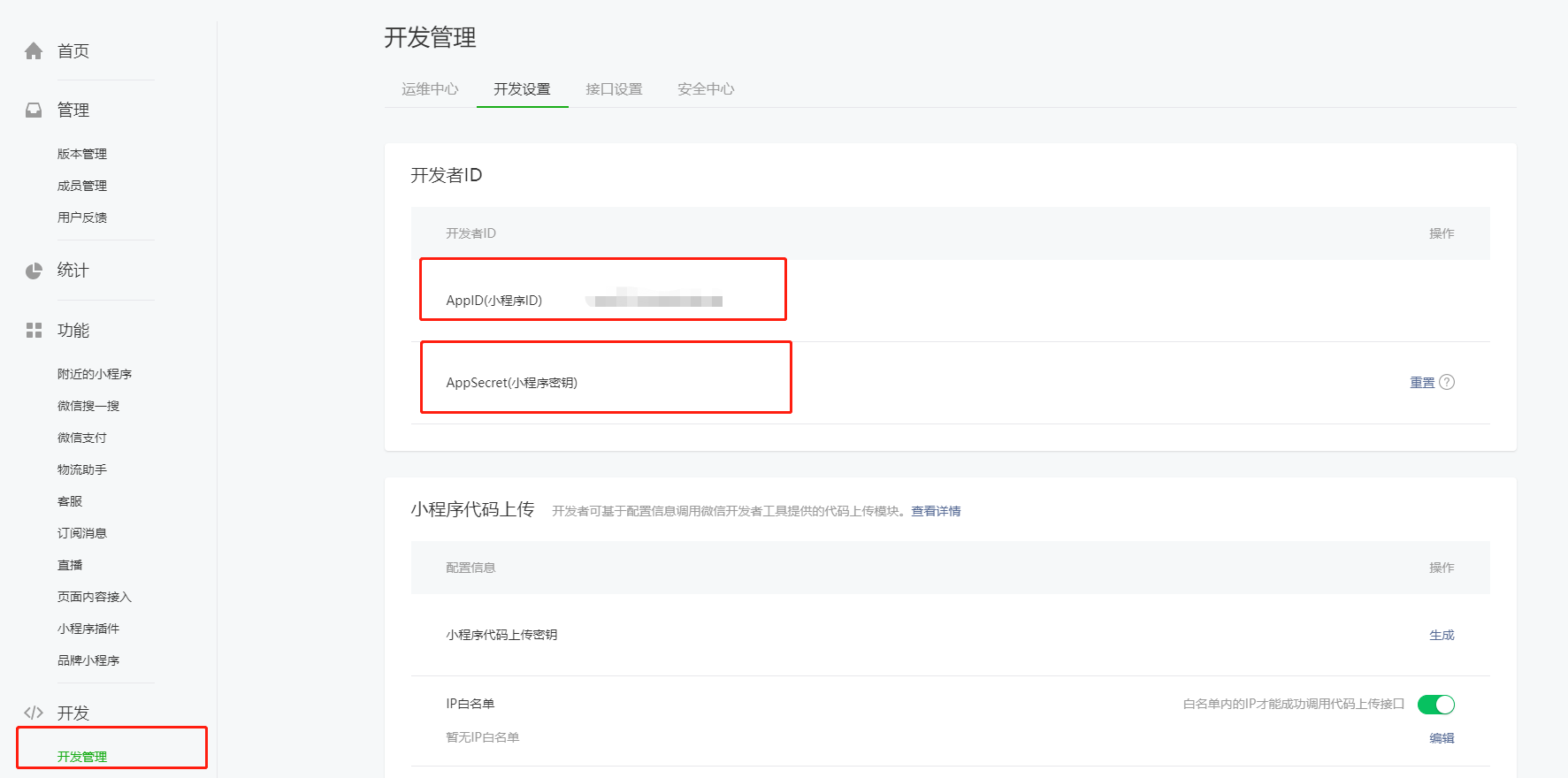Click the 小程序代码上传密钥 row label
This screenshot has width=1568, height=778.
[501, 635]
